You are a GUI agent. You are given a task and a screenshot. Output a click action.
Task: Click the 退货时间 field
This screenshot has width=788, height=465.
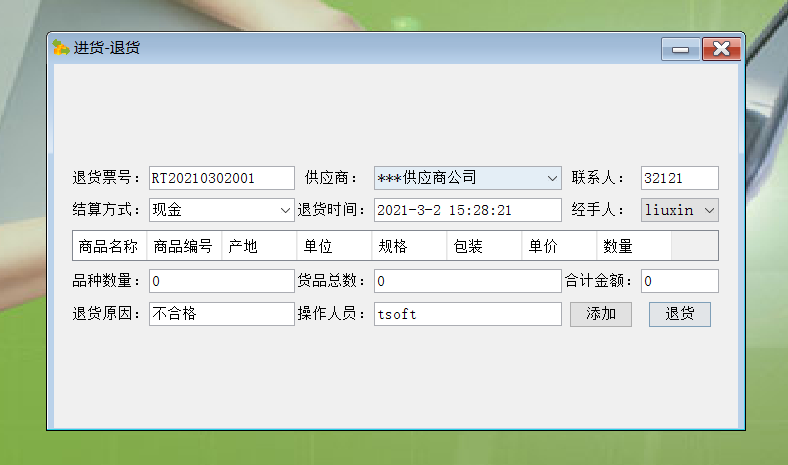(467, 210)
